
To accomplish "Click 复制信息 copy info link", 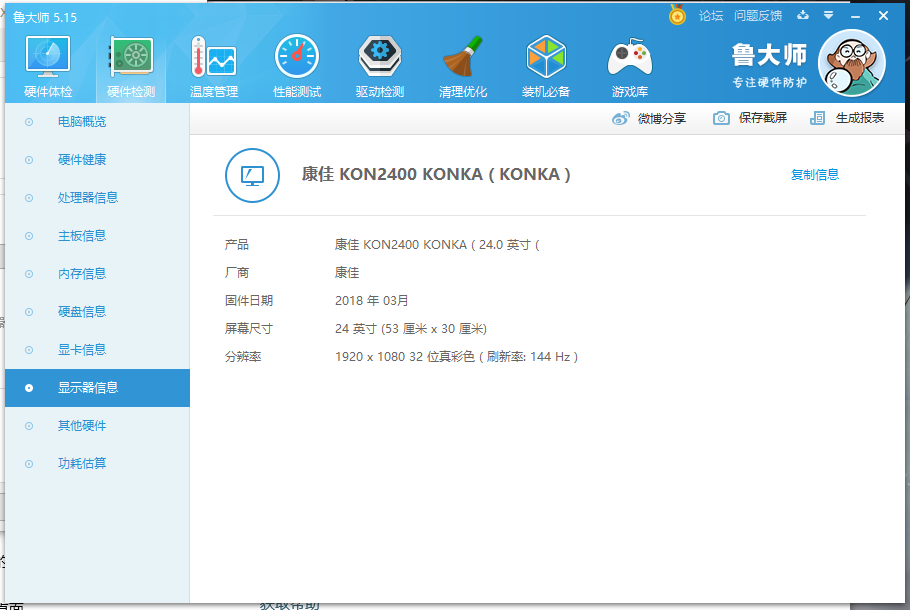I will point(814,175).
